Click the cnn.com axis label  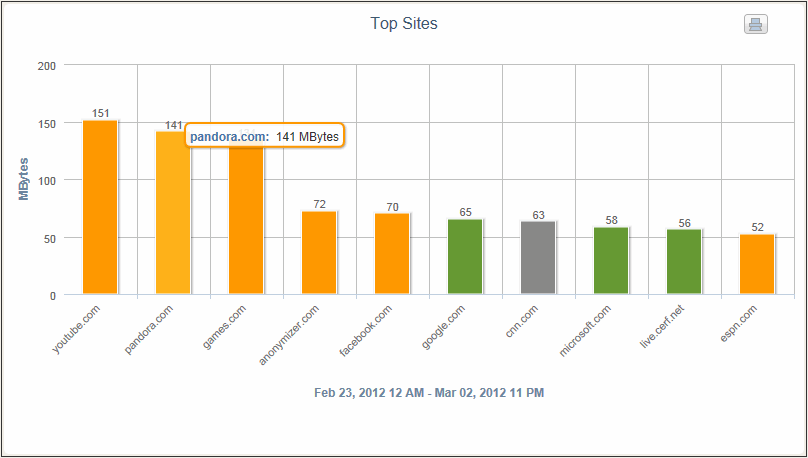[x=522, y=321]
